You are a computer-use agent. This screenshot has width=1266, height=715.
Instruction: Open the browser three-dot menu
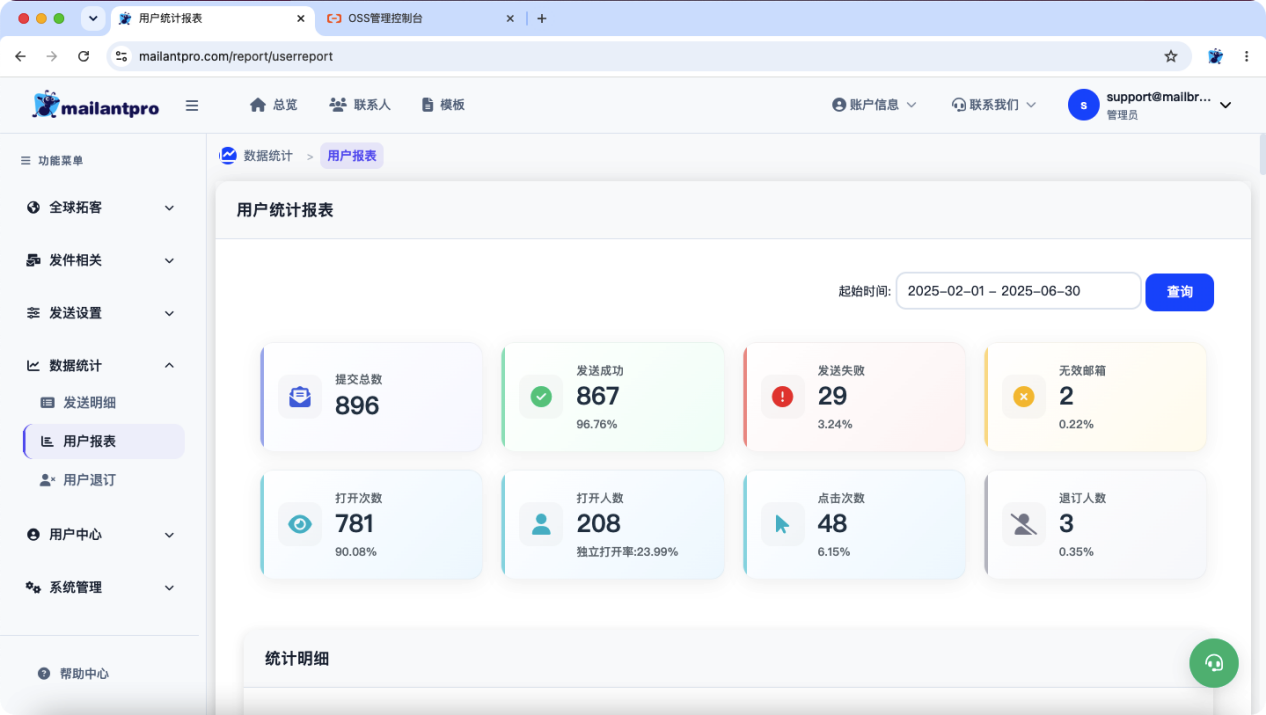click(1246, 56)
